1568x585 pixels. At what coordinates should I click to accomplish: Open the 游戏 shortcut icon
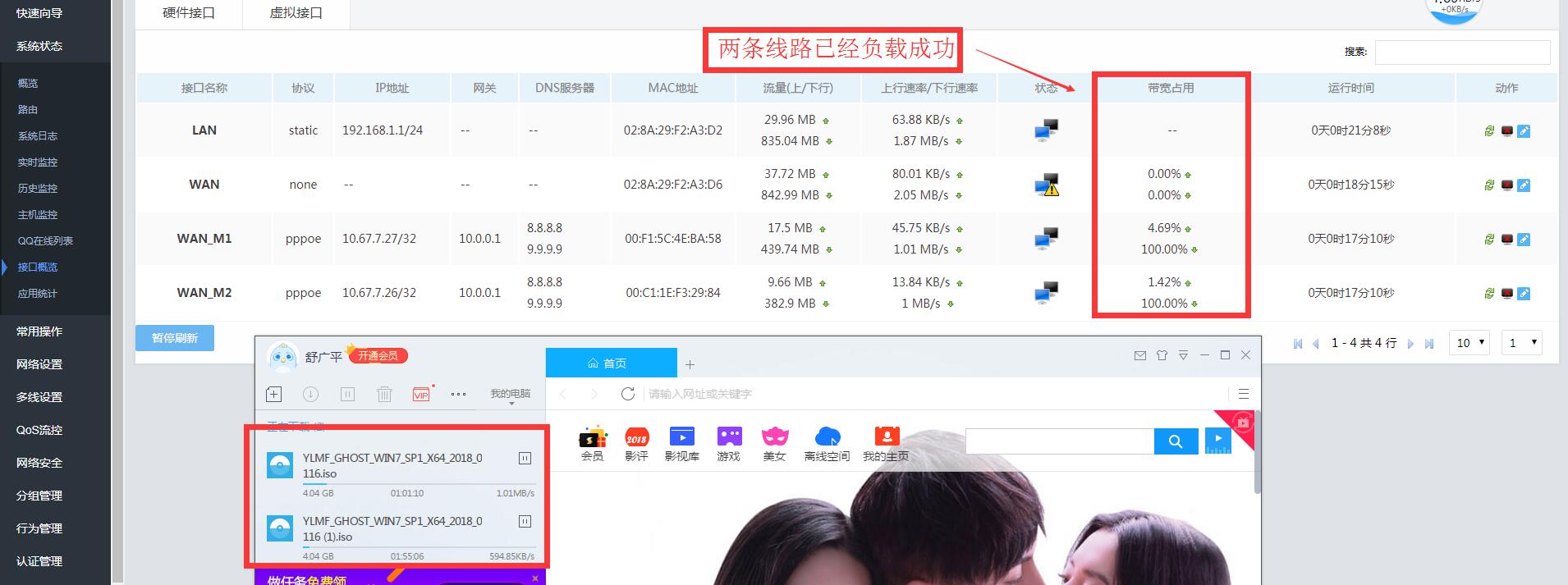point(729,444)
